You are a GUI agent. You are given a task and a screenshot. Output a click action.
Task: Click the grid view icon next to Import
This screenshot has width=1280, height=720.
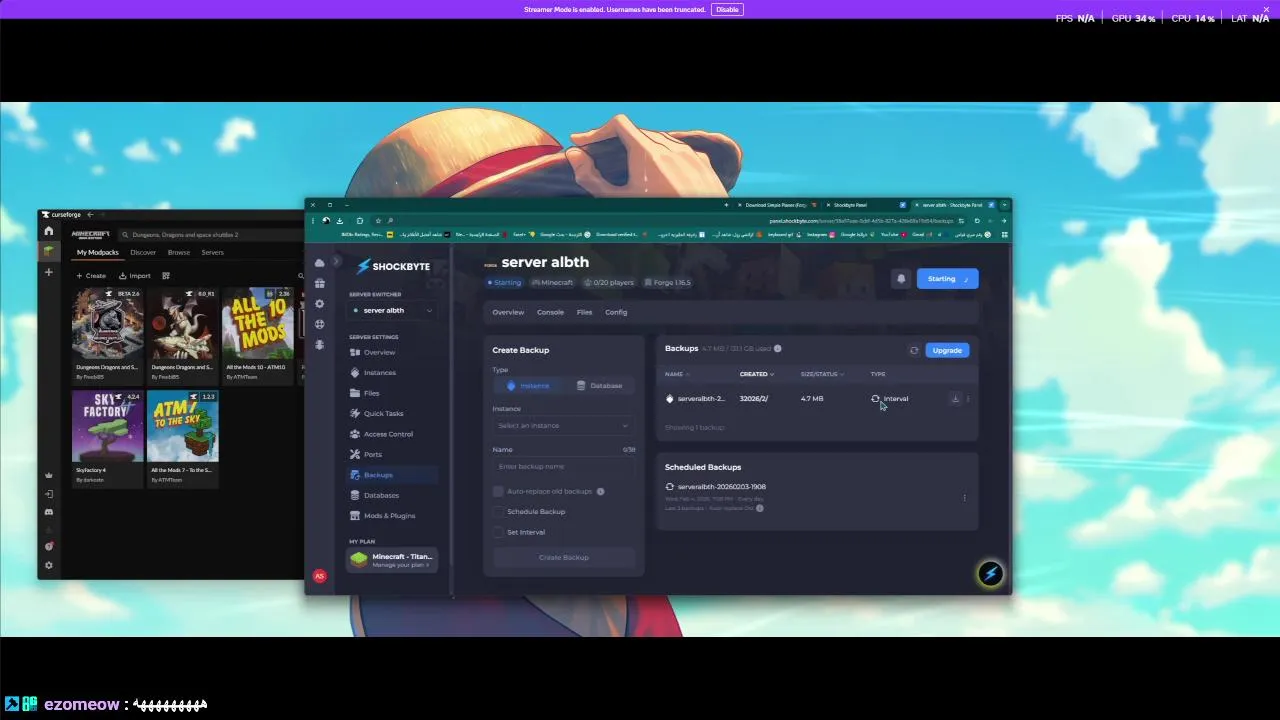click(166, 276)
